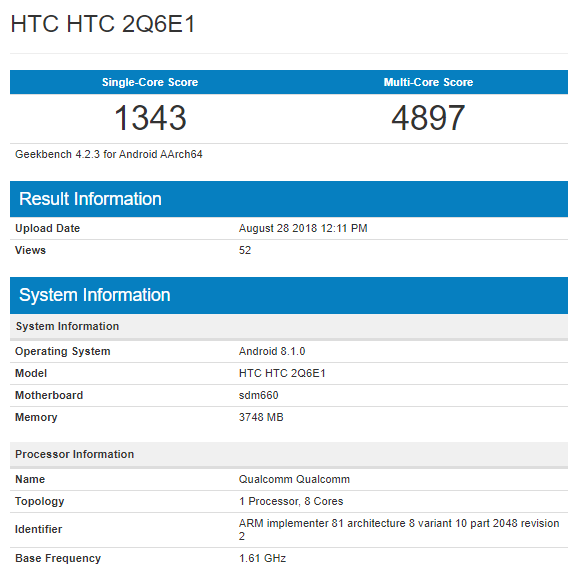Select the Base Frequency label
588x577 pixels.
[58, 558]
